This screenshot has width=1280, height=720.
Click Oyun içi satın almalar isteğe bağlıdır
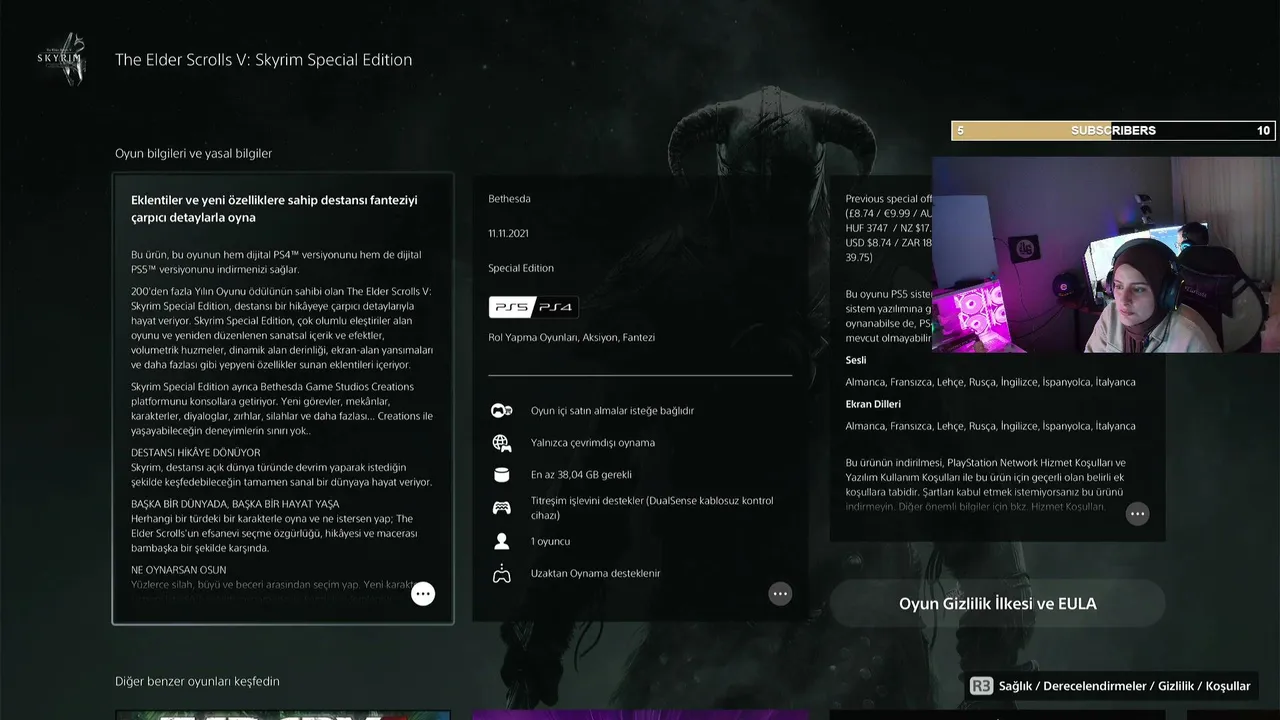[x=612, y=411]
